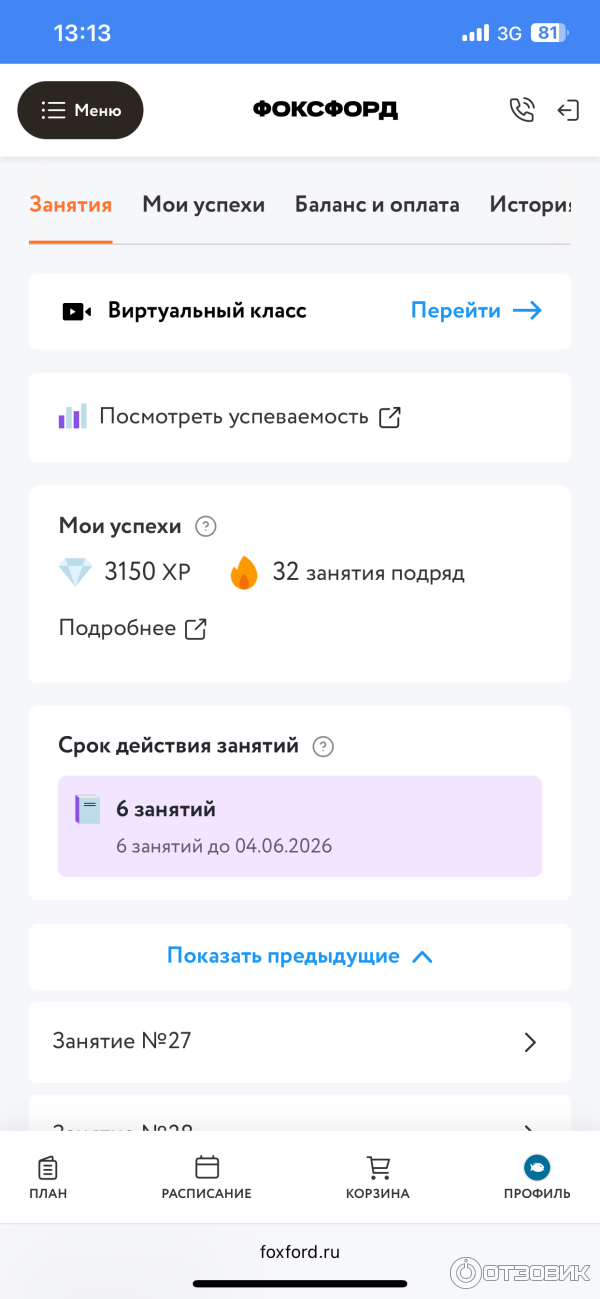
Task: Expand Занятие №28 details
Action: pos(300,1128)
